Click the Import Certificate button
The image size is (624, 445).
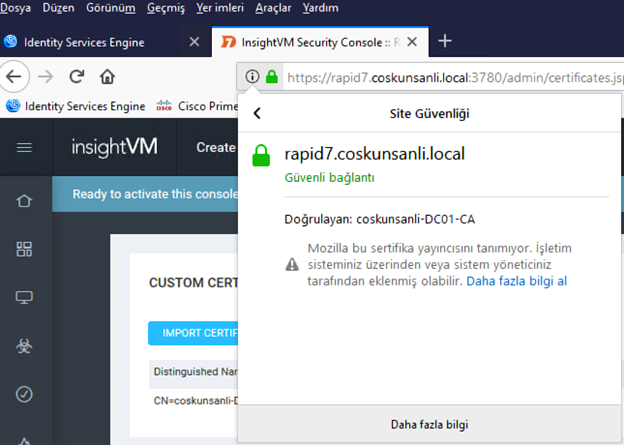[193, 333]
